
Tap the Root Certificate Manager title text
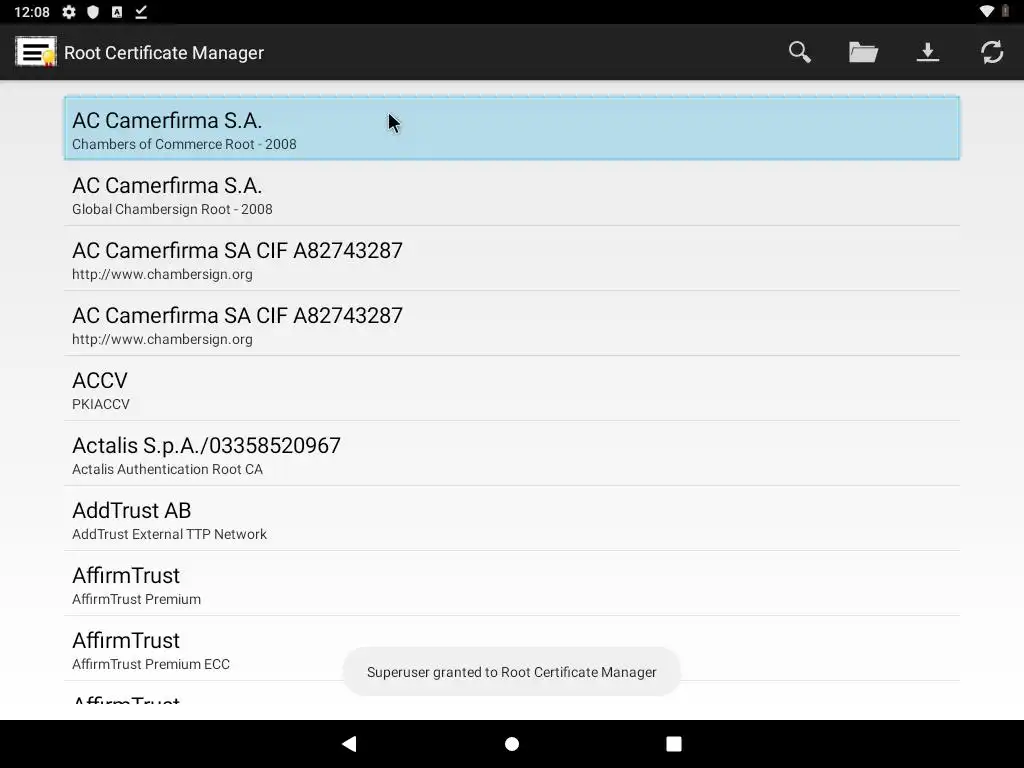pyautogui.click(x=164, y=53)
